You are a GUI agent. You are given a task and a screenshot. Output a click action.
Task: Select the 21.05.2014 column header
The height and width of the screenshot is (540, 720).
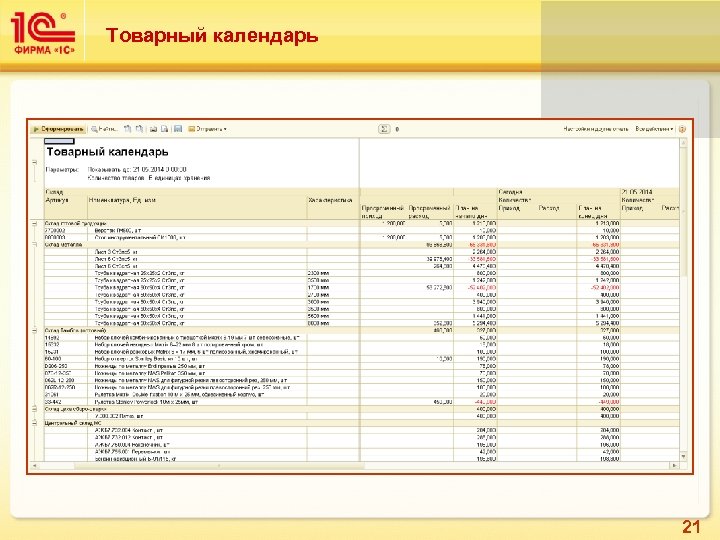tap(636, 192)
